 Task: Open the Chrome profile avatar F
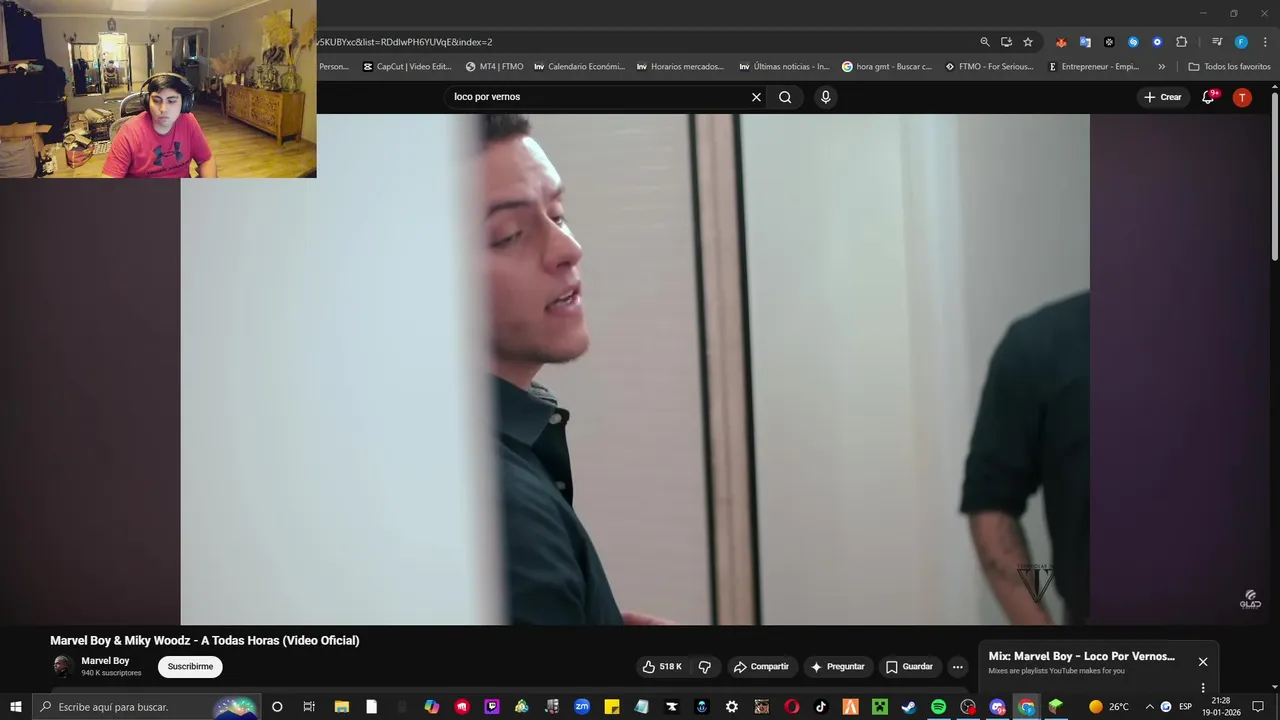(x=1241, y=42)
